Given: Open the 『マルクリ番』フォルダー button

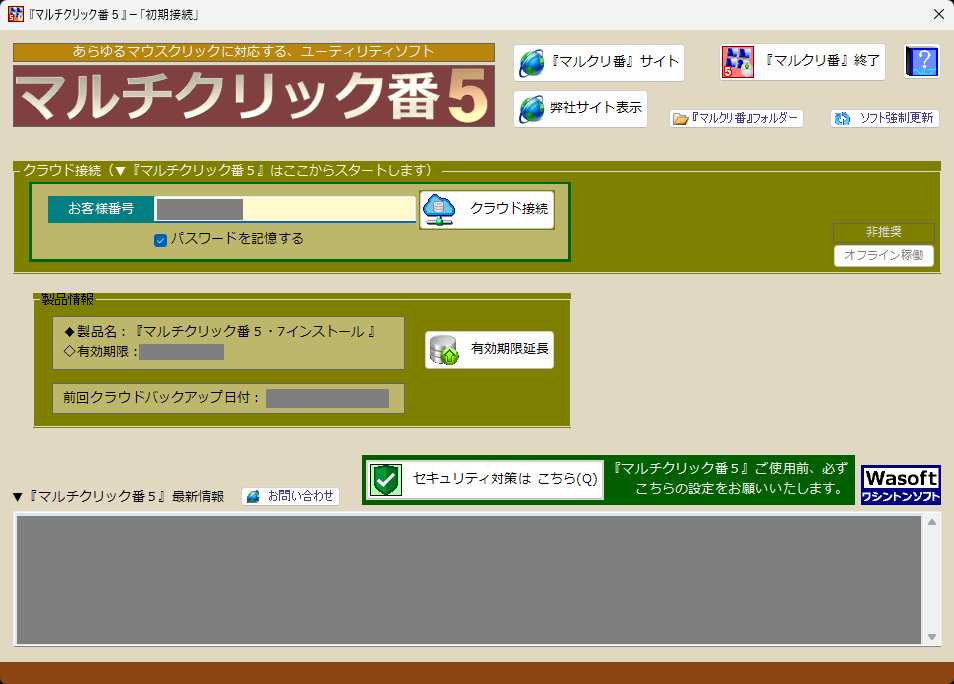Looking at the screenshot, I should coord(736,118).
